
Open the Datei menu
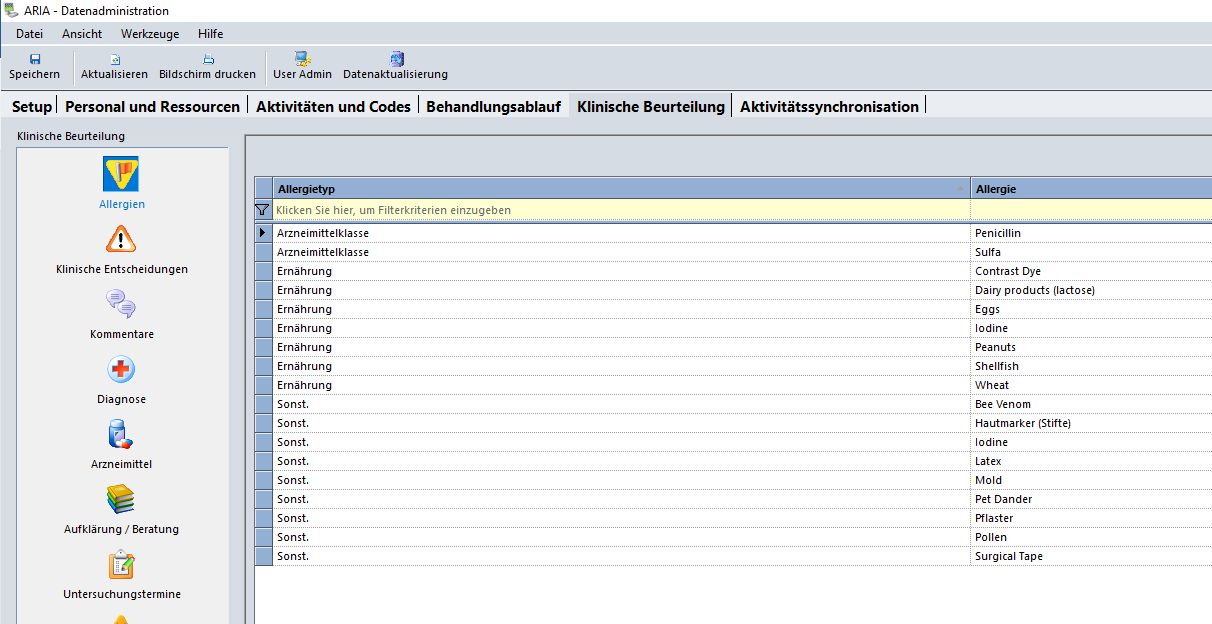29,34
